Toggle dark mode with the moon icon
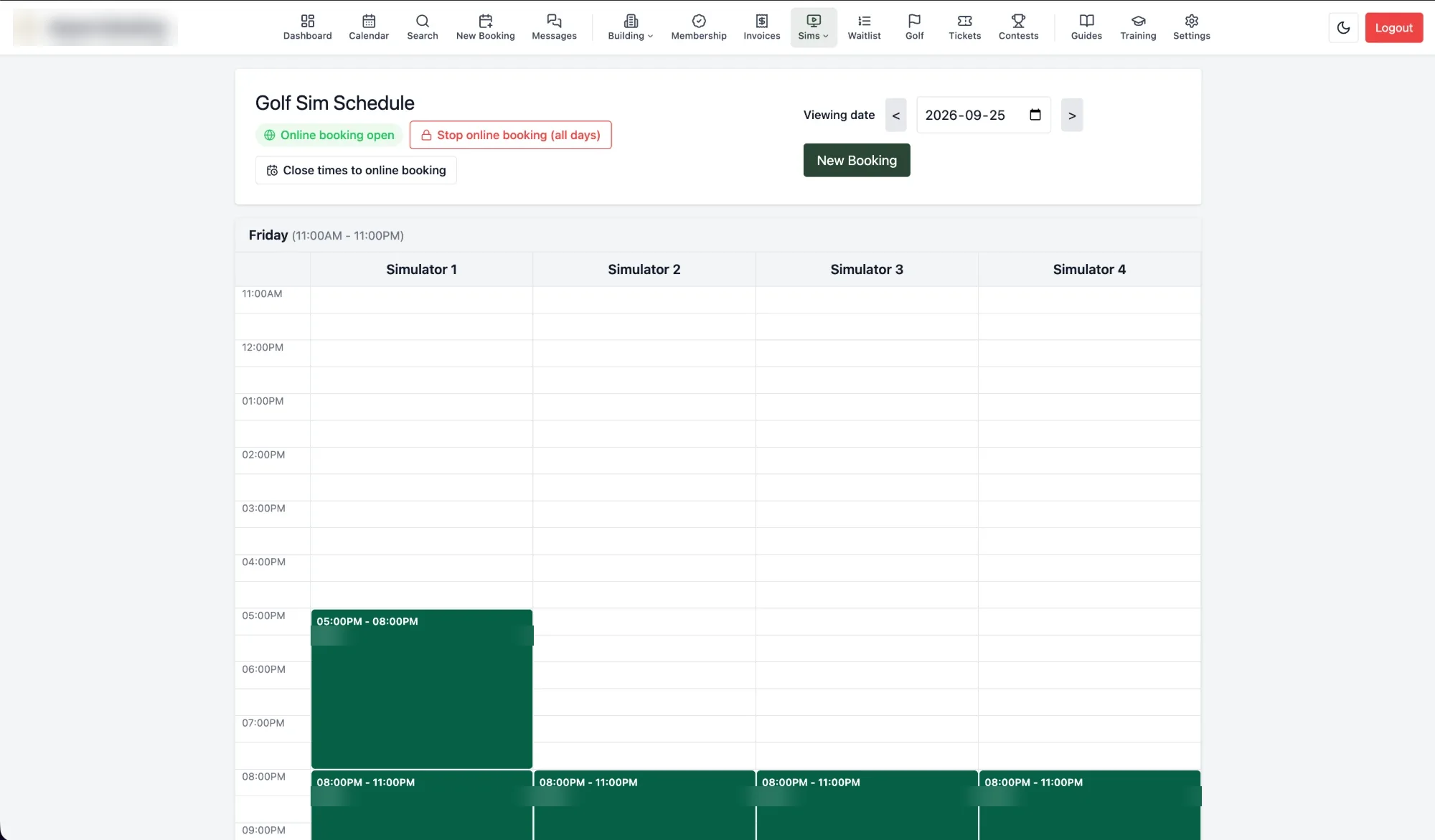Screen dimensions: 1435x840 pyautogui.click(x=1343, y=28)
